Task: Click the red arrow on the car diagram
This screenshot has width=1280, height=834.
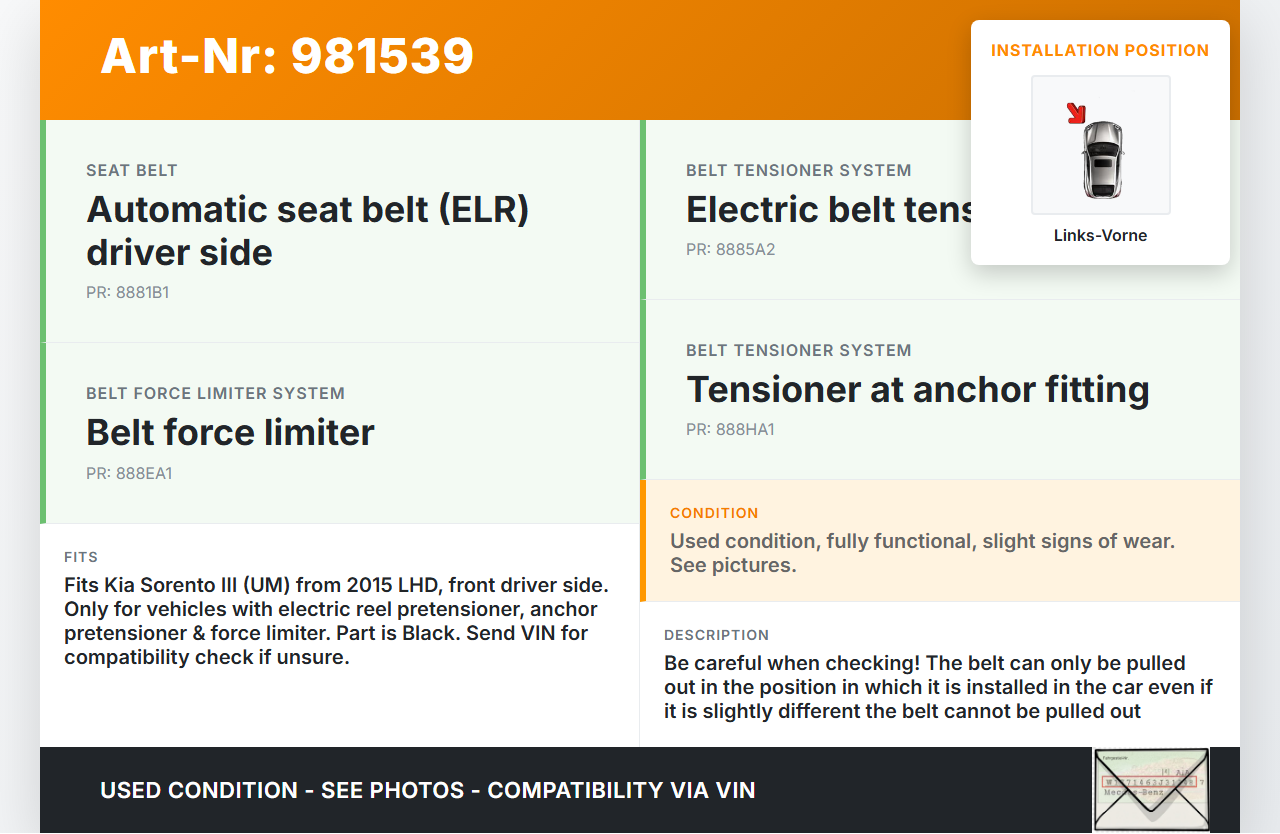Action: 1077,114
